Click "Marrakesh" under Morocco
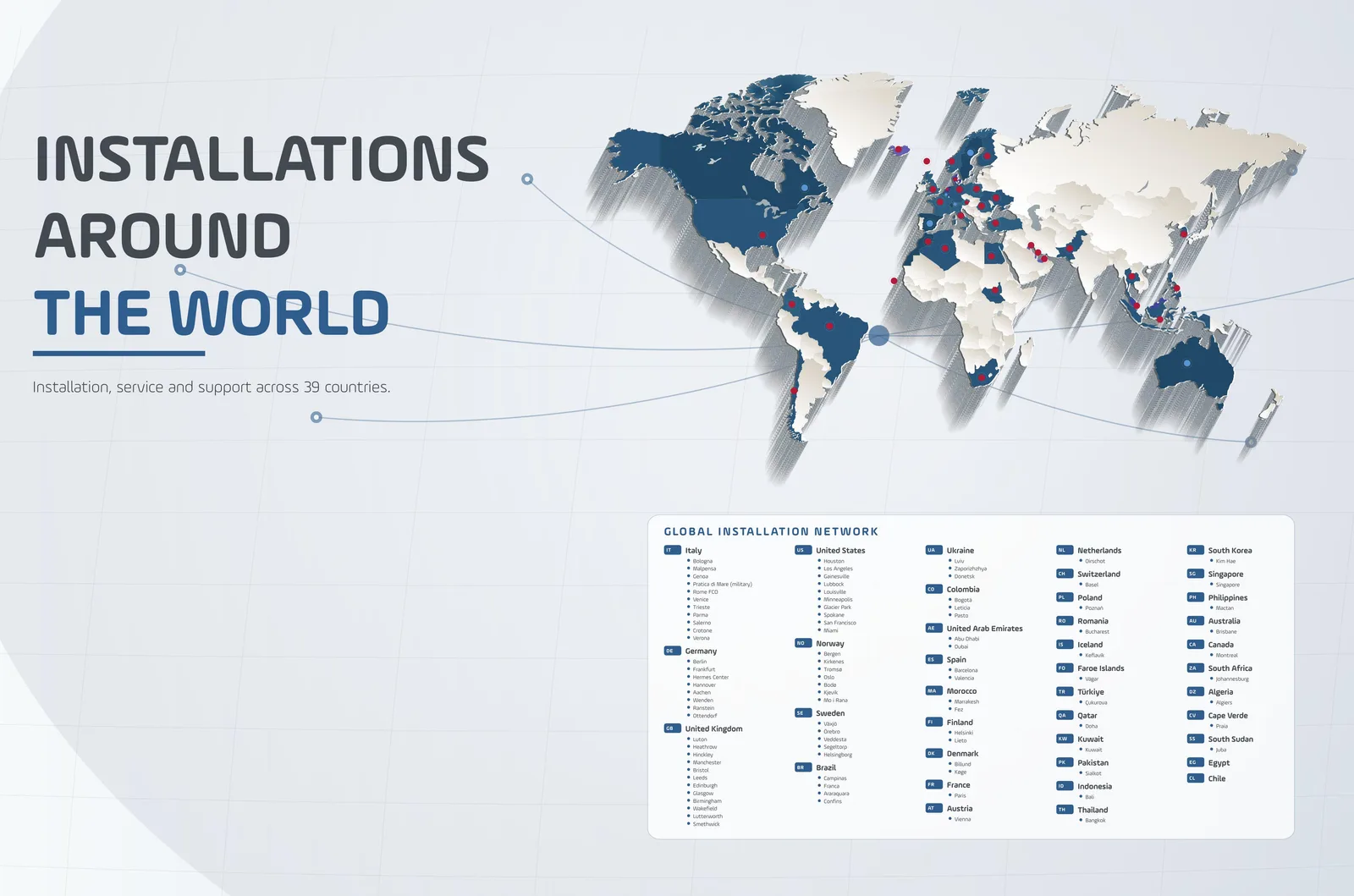This screenshot has height=896, width=1354. tap(966, 701)
